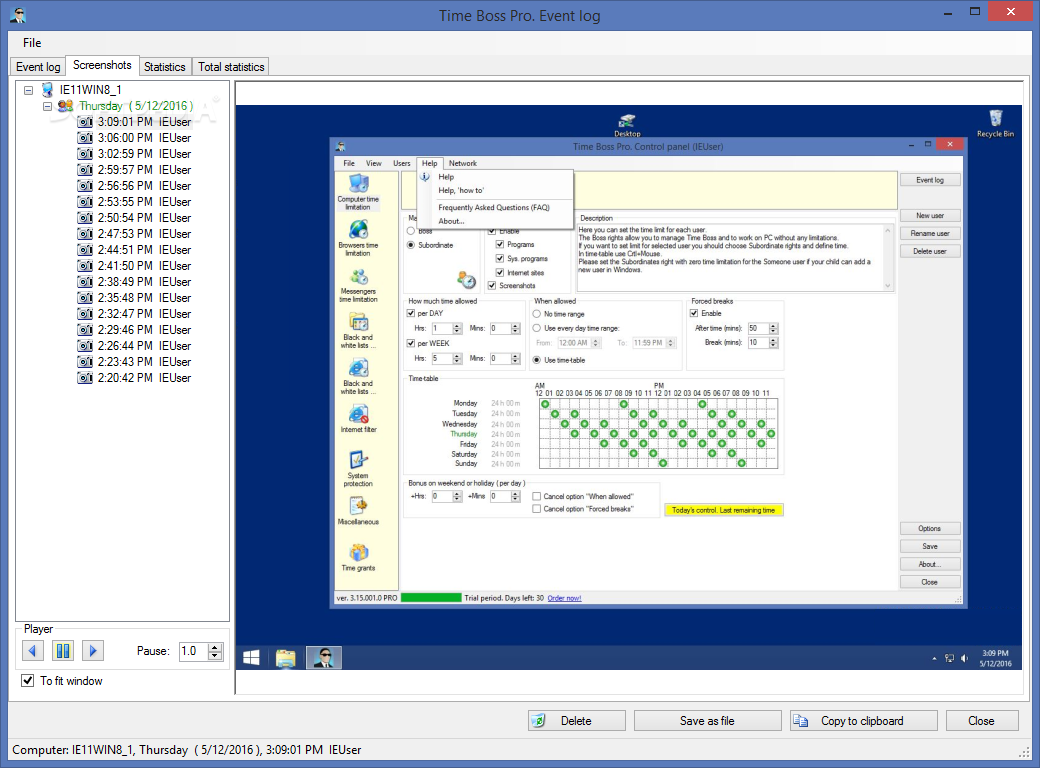Image resolution: width=1040 pixels, height=768 pixels.
Task: Click camera icon of 2:44:51 PM entry
Action: point(85,250)
